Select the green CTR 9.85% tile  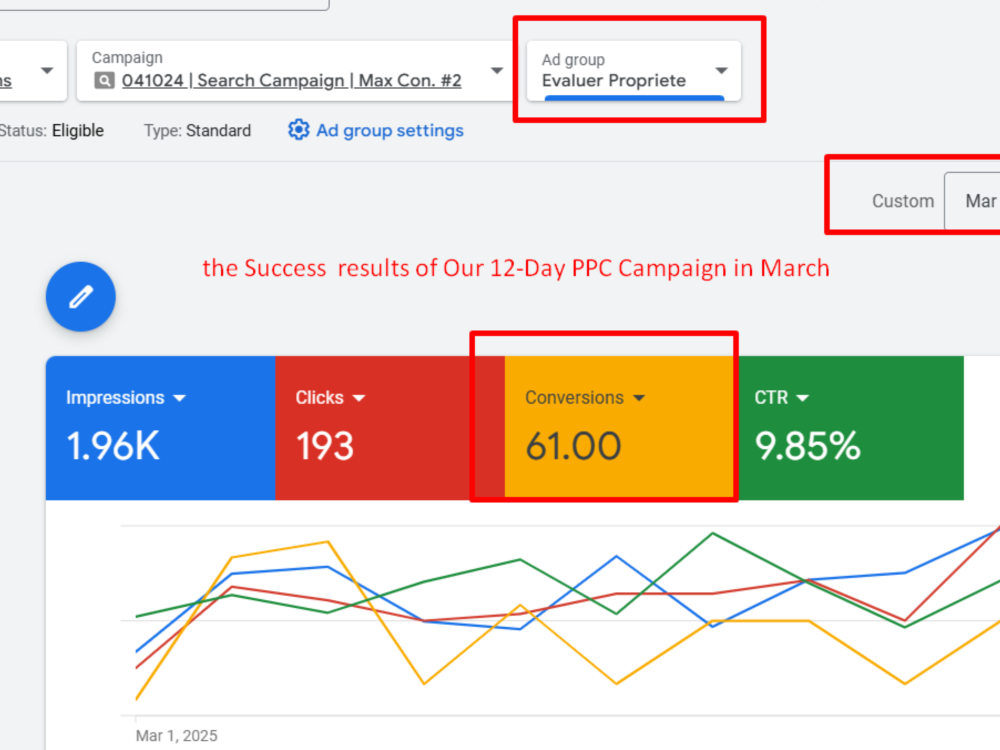coord(848,428)
